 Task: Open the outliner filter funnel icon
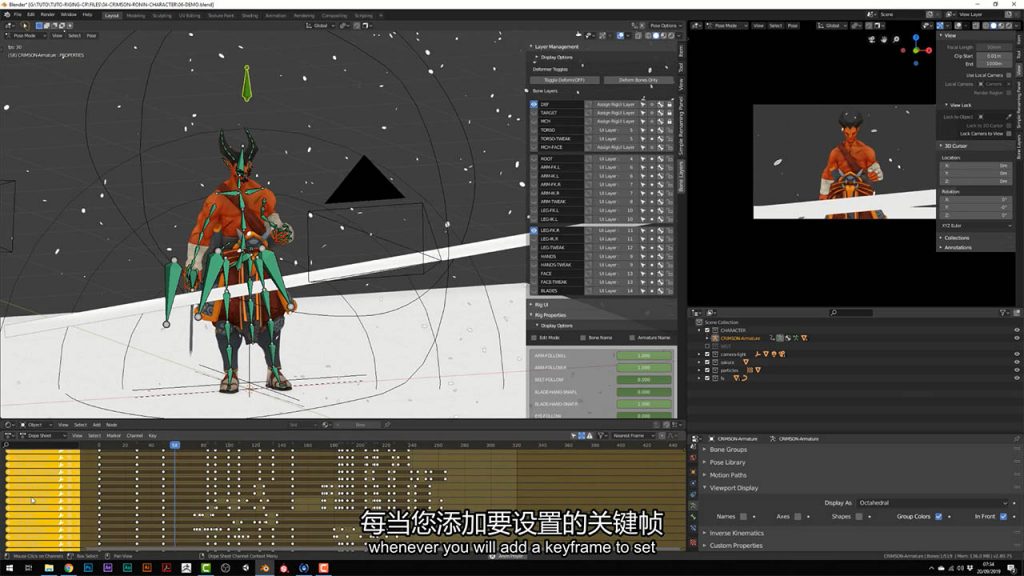pos(1004,313)
